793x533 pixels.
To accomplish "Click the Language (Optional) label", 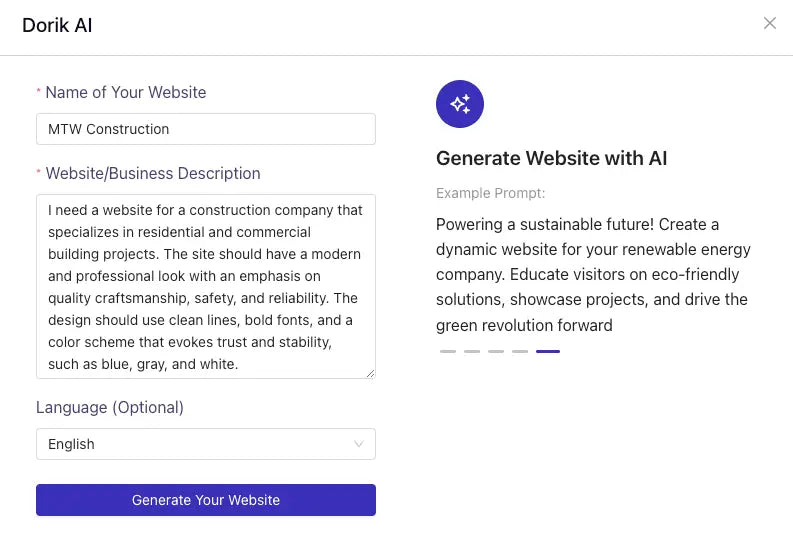I will [x=110, y=407].
